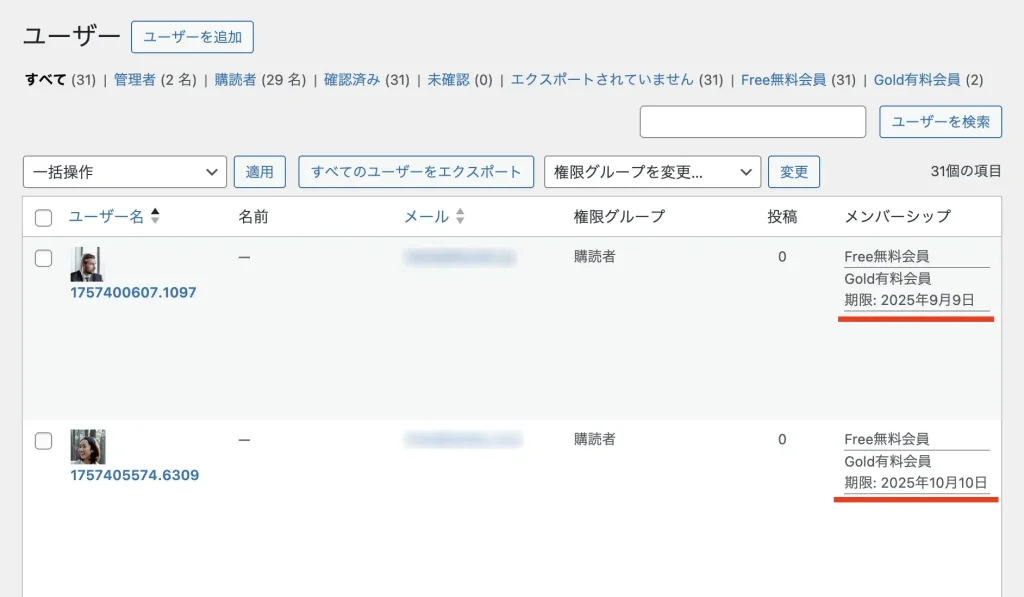1024x597 pixels.
Task: Click すべてのユーザーをエクスポート button
Action: coord(416,172)
